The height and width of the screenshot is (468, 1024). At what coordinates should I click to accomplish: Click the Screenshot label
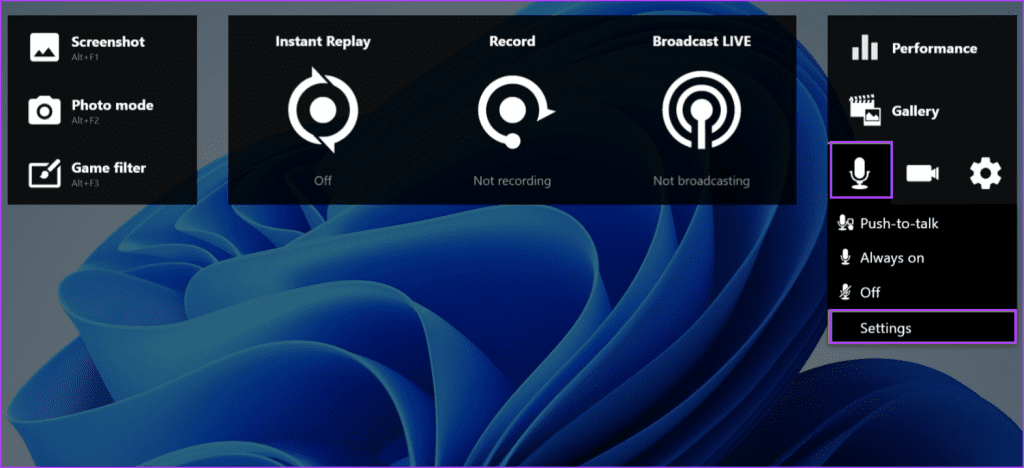tap(108, 42)
